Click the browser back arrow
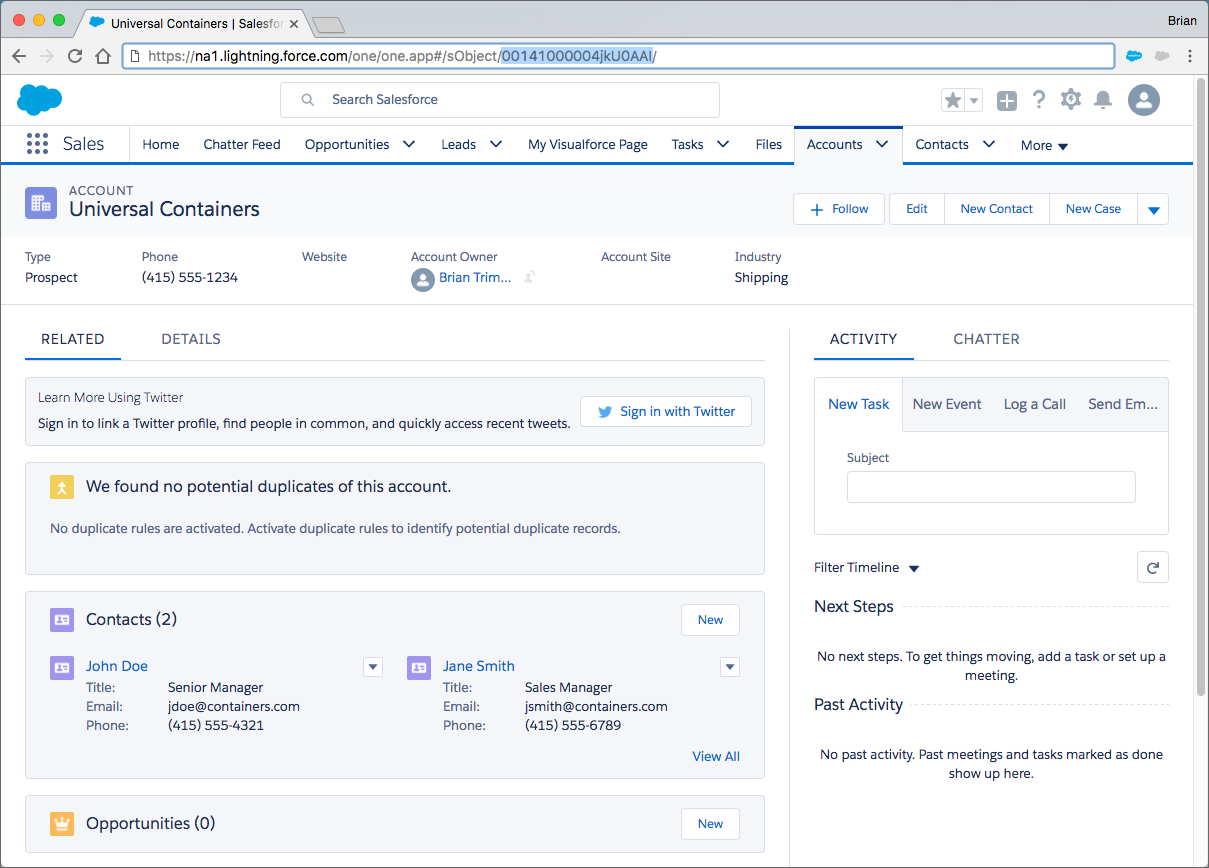This screenshot has height=868, width=1209. click(19, 56)
